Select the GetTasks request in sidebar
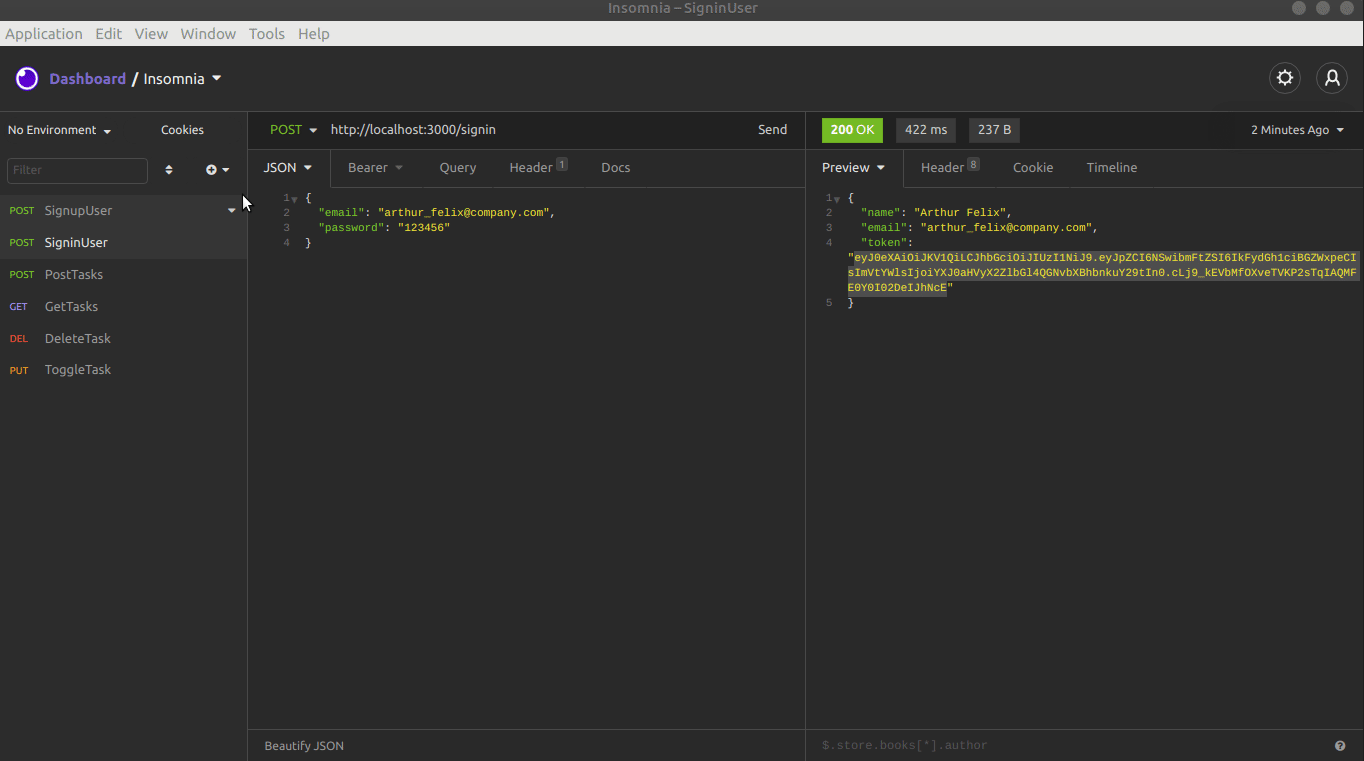Screen dimensions: 1364x761 [x=69, y=306]
